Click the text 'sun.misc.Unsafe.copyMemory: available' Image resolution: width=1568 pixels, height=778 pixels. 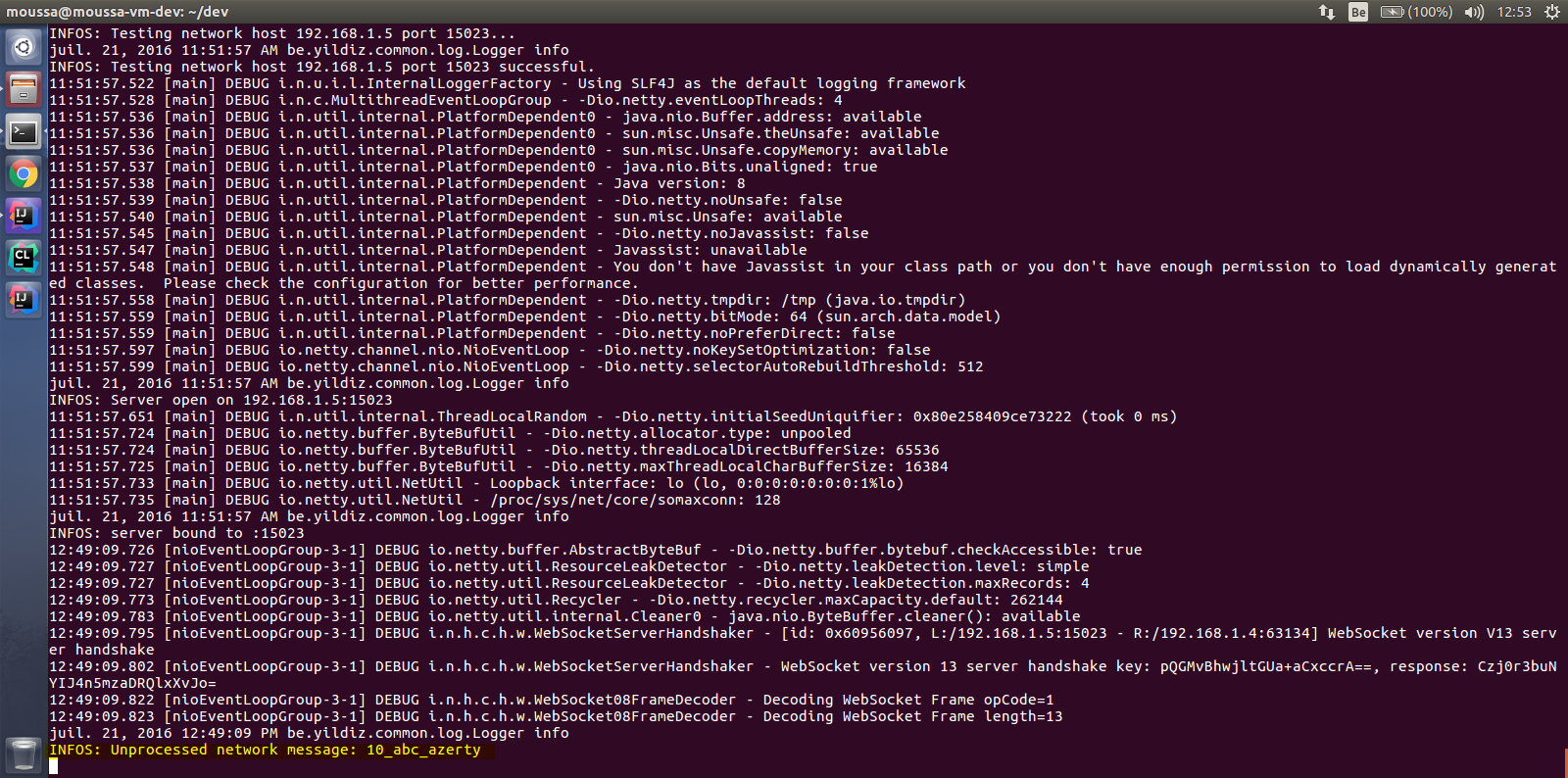785,150
